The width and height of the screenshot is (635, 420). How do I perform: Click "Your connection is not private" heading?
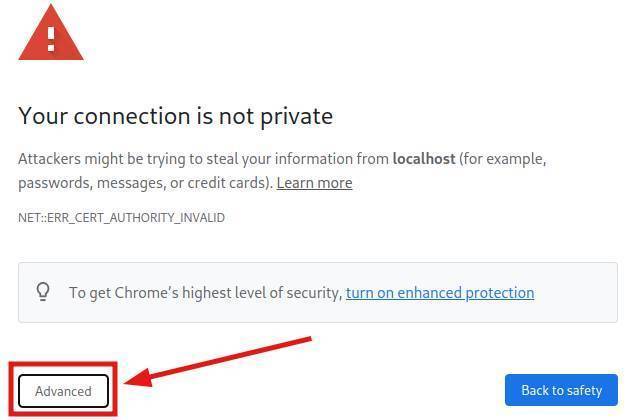pos(175,116)
